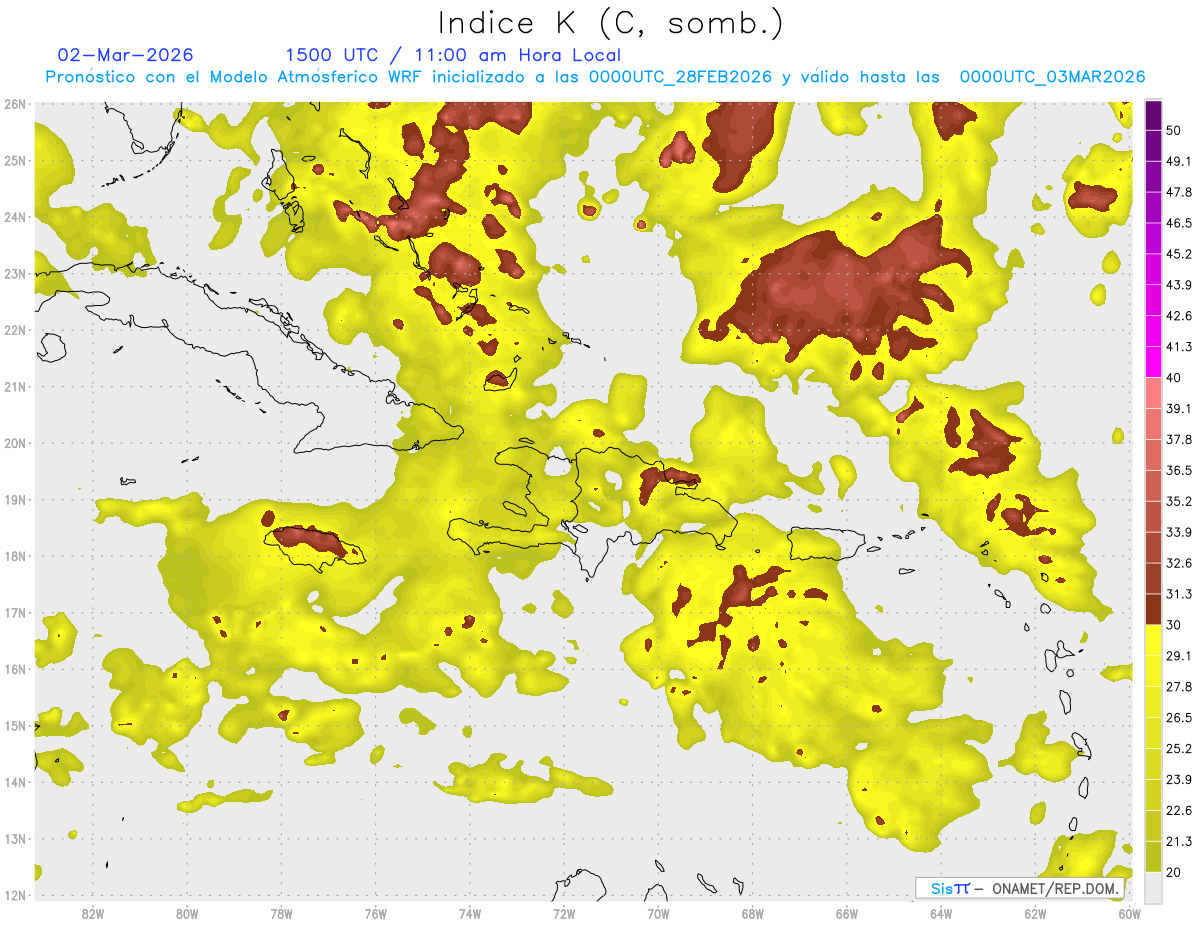Click the time text "1500 UTC / 11:00 am Hora Local"
Screen dimensions: 1200x927
point(453,56)
